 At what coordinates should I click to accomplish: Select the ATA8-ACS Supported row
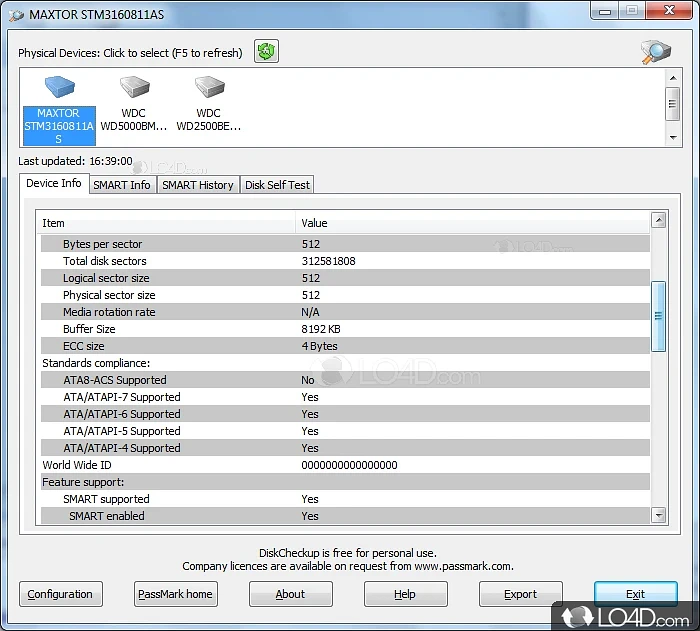click(345, 380)
